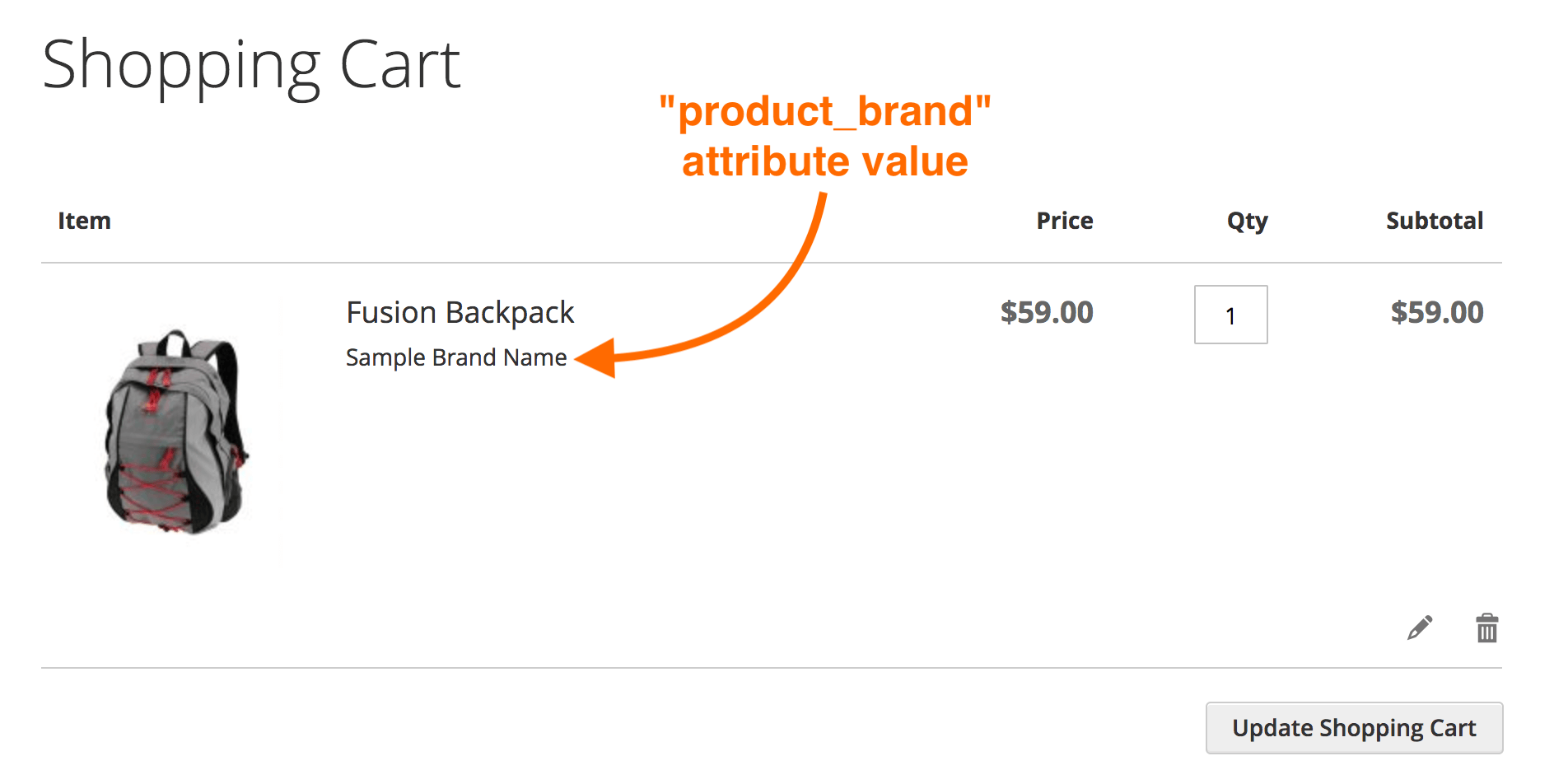Click the Qty column header
1568x784 pixels.
point(1247,222)
